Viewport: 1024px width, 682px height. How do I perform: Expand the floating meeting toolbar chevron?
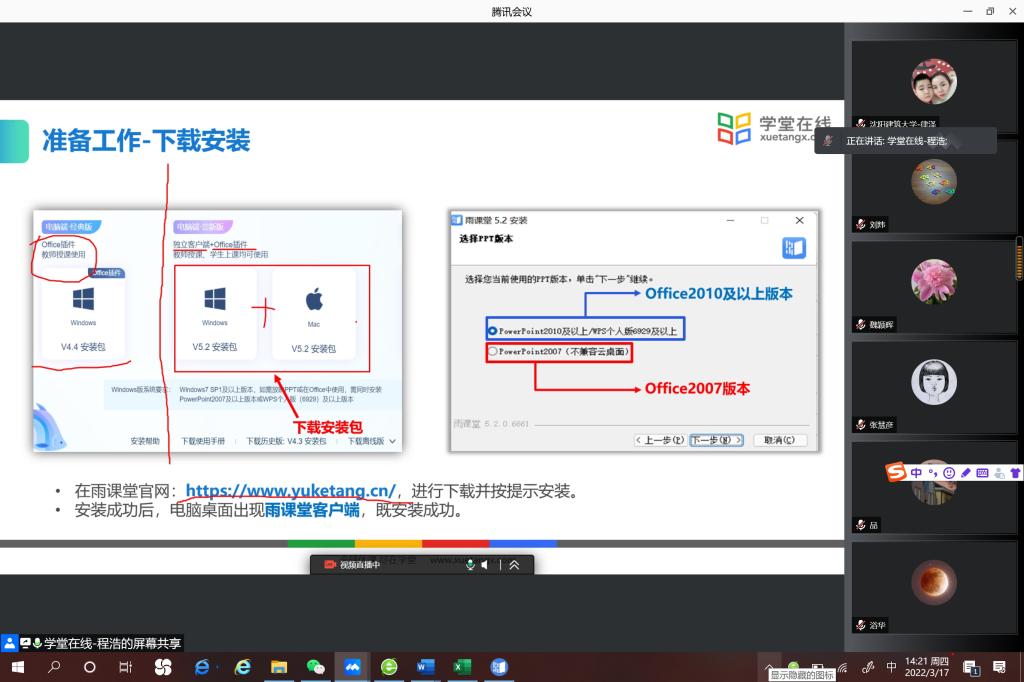(514, 565)
